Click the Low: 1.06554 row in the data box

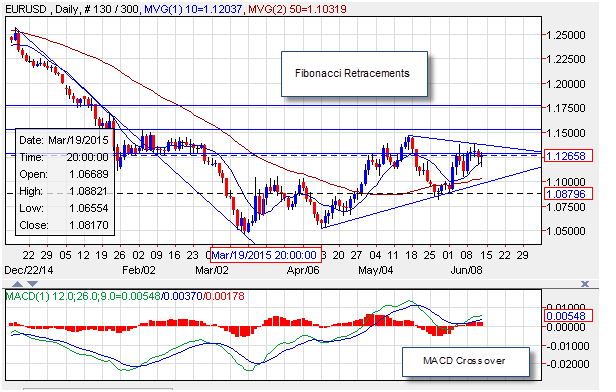click(x=64, y=208)
